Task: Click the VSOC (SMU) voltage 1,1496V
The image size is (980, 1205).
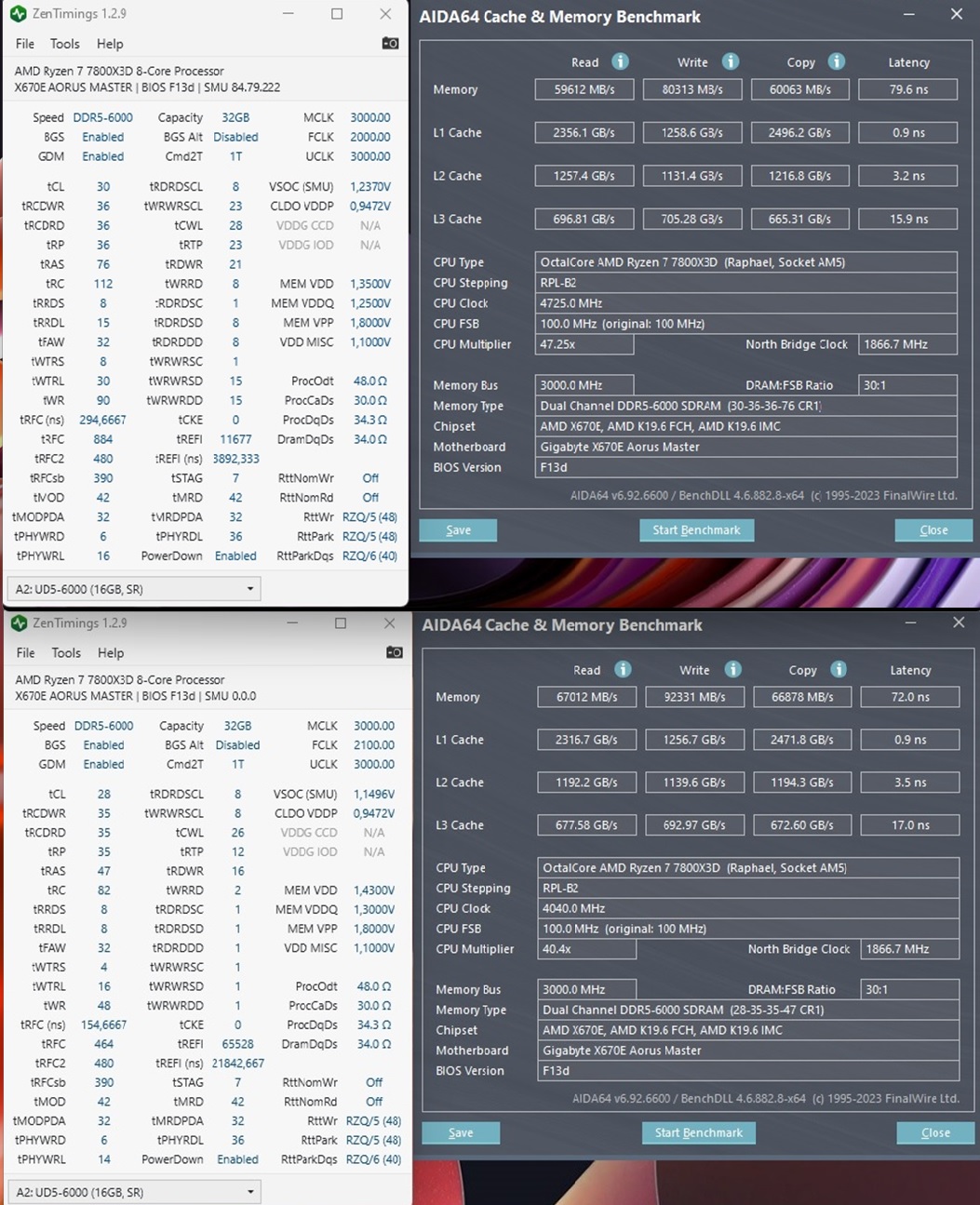Action: pyautogui.click(x=374, y=794)
